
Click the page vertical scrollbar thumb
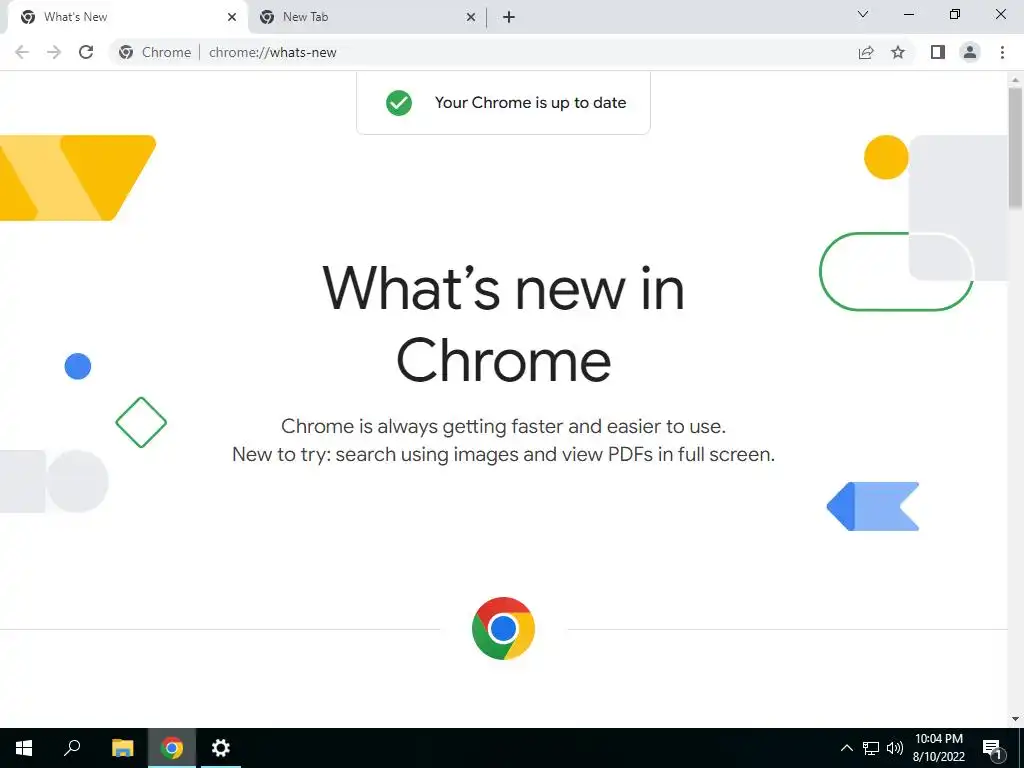pos(1016,149)
